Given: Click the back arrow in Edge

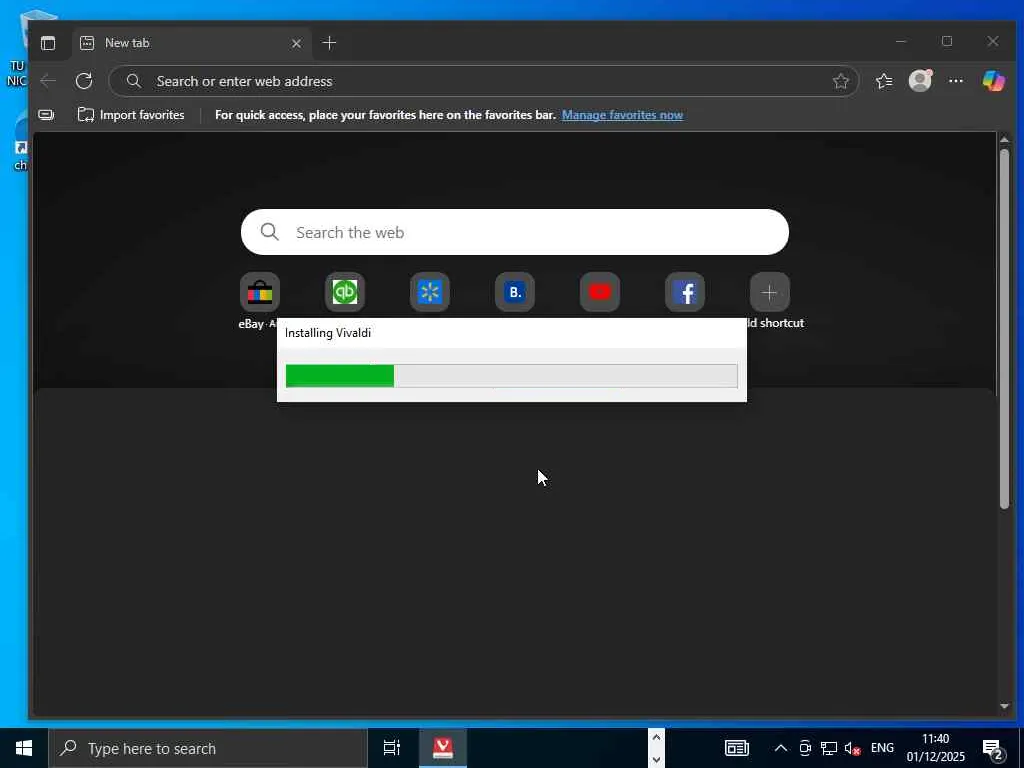Looking at the screenshot, I should [48, 81].
